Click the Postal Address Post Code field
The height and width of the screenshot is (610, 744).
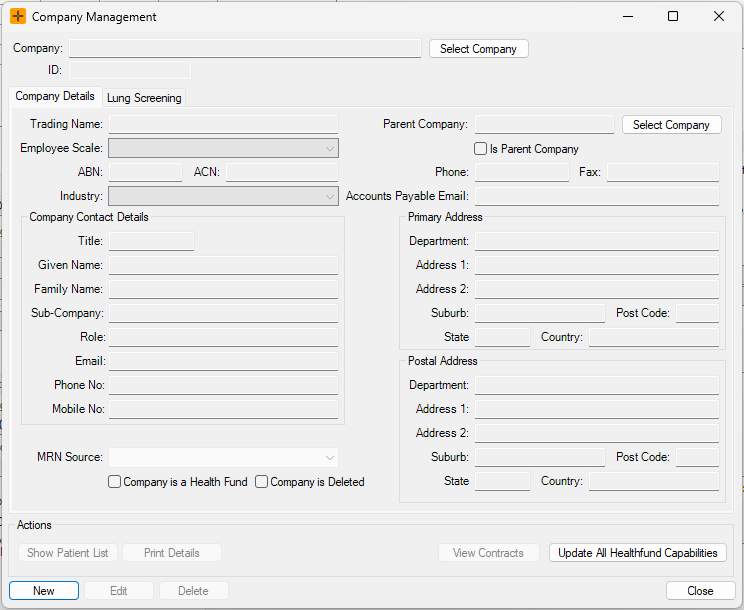tap(697, 458)
